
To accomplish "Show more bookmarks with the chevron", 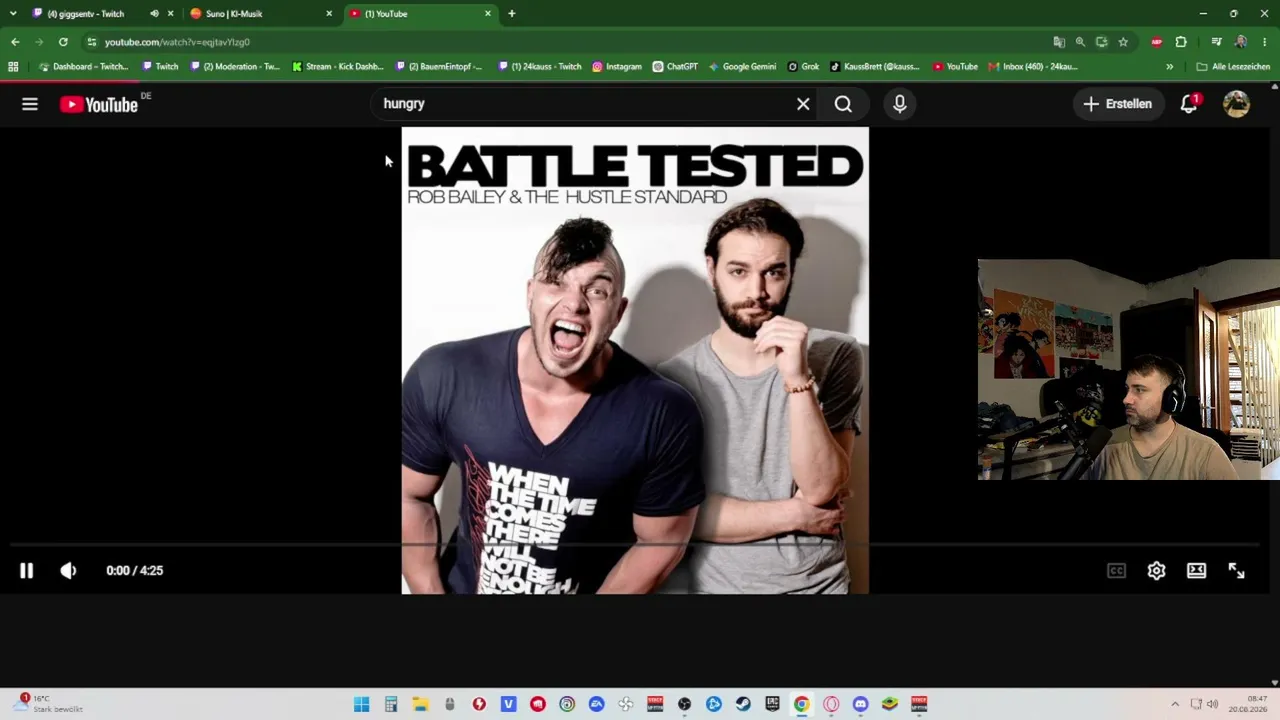I will (x=1170, y=67).
